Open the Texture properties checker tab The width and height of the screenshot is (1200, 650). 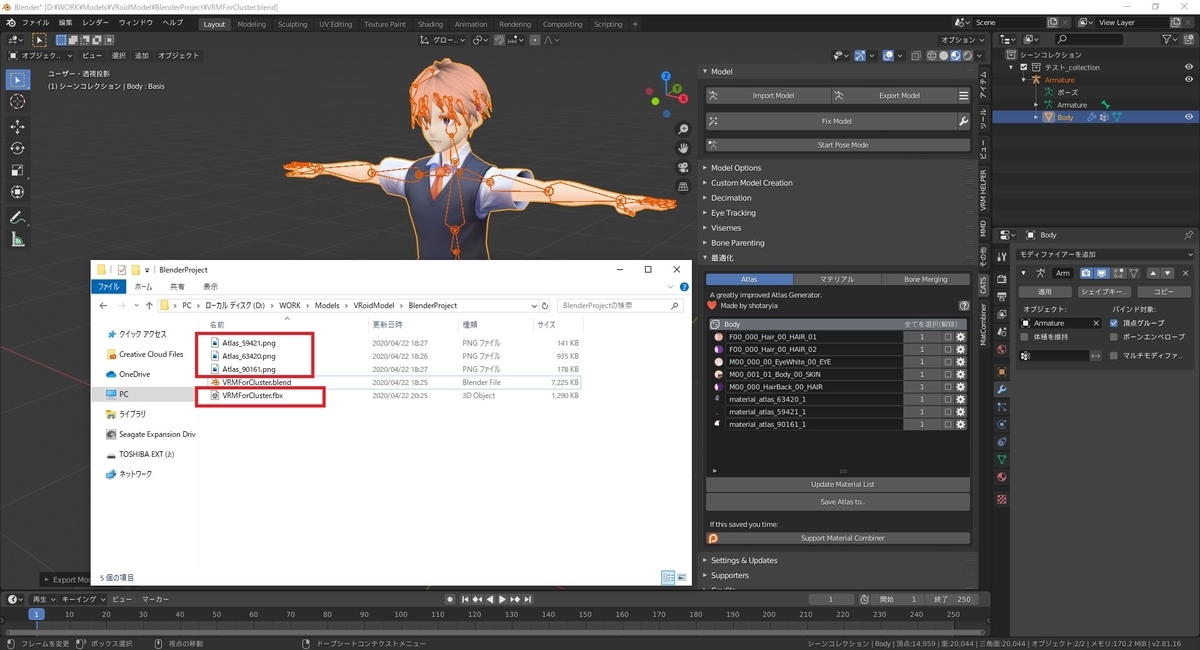tap(1003, 498)
